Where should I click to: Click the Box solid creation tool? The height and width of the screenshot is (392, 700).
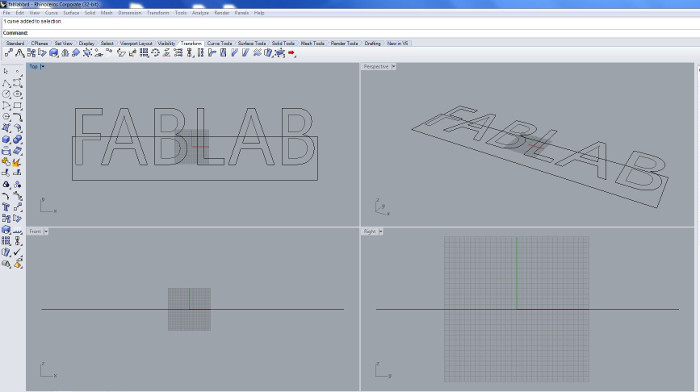[6, 140]
